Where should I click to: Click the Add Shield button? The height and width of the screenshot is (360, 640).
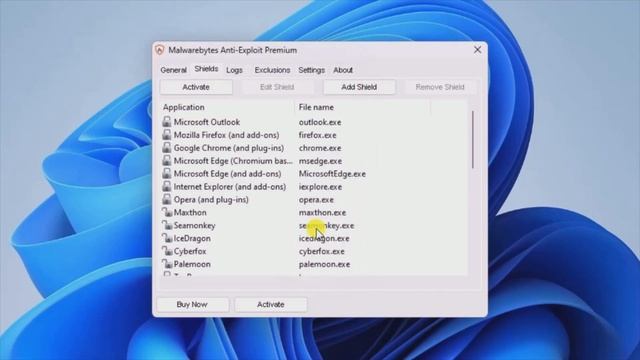(x=359, y=87)
